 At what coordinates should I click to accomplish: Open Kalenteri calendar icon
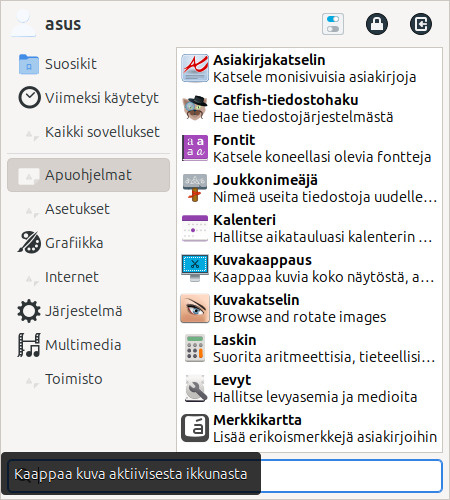pos(195,228)
